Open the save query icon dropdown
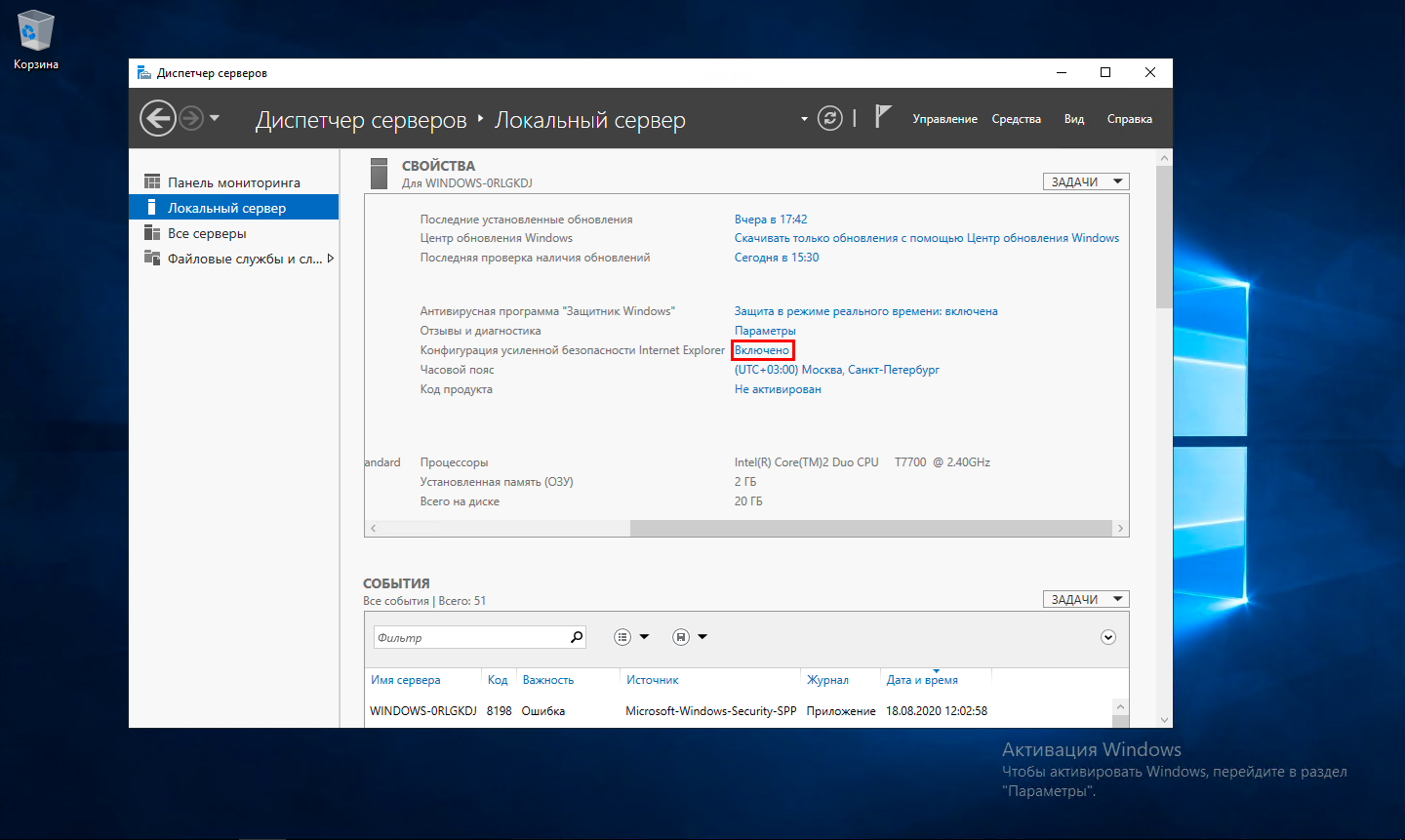The image size is (1405, 840). [x=690, y=637]
